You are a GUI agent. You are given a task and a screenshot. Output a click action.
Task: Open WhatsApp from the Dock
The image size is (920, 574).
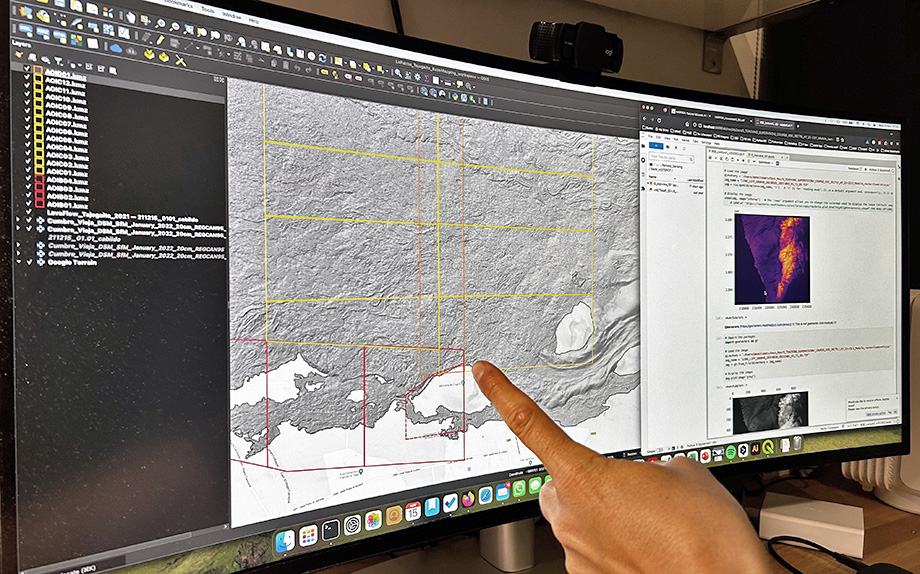[x=519, y=489]
